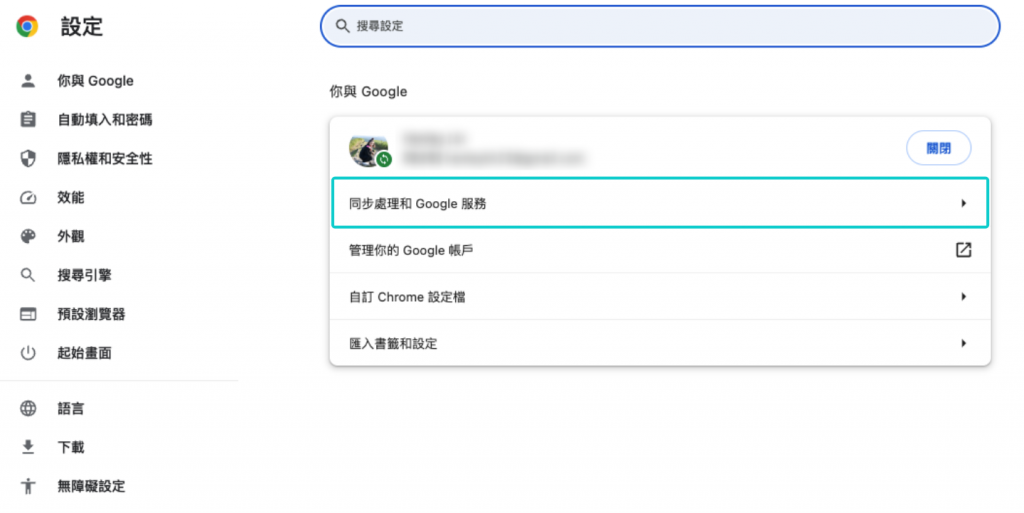Click the shield icon for 隱私權和安全性

[x=28, y=159]
